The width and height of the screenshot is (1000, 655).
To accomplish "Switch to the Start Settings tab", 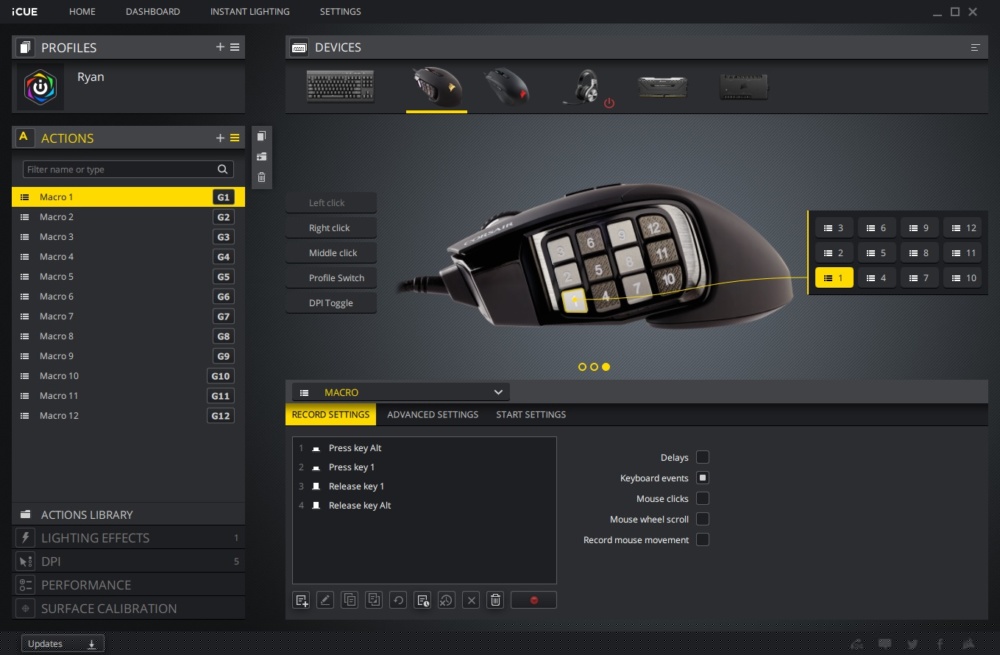I will click(x=531, y=415).
